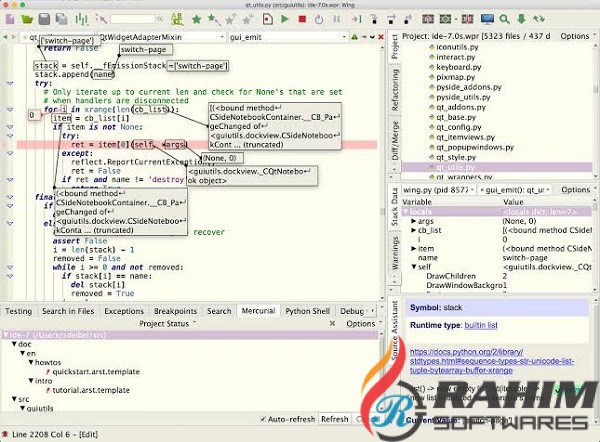The width and height of the screenshot is (600, 442).
Task: Open the docs.python.org library link
Action: pos(492,361)
